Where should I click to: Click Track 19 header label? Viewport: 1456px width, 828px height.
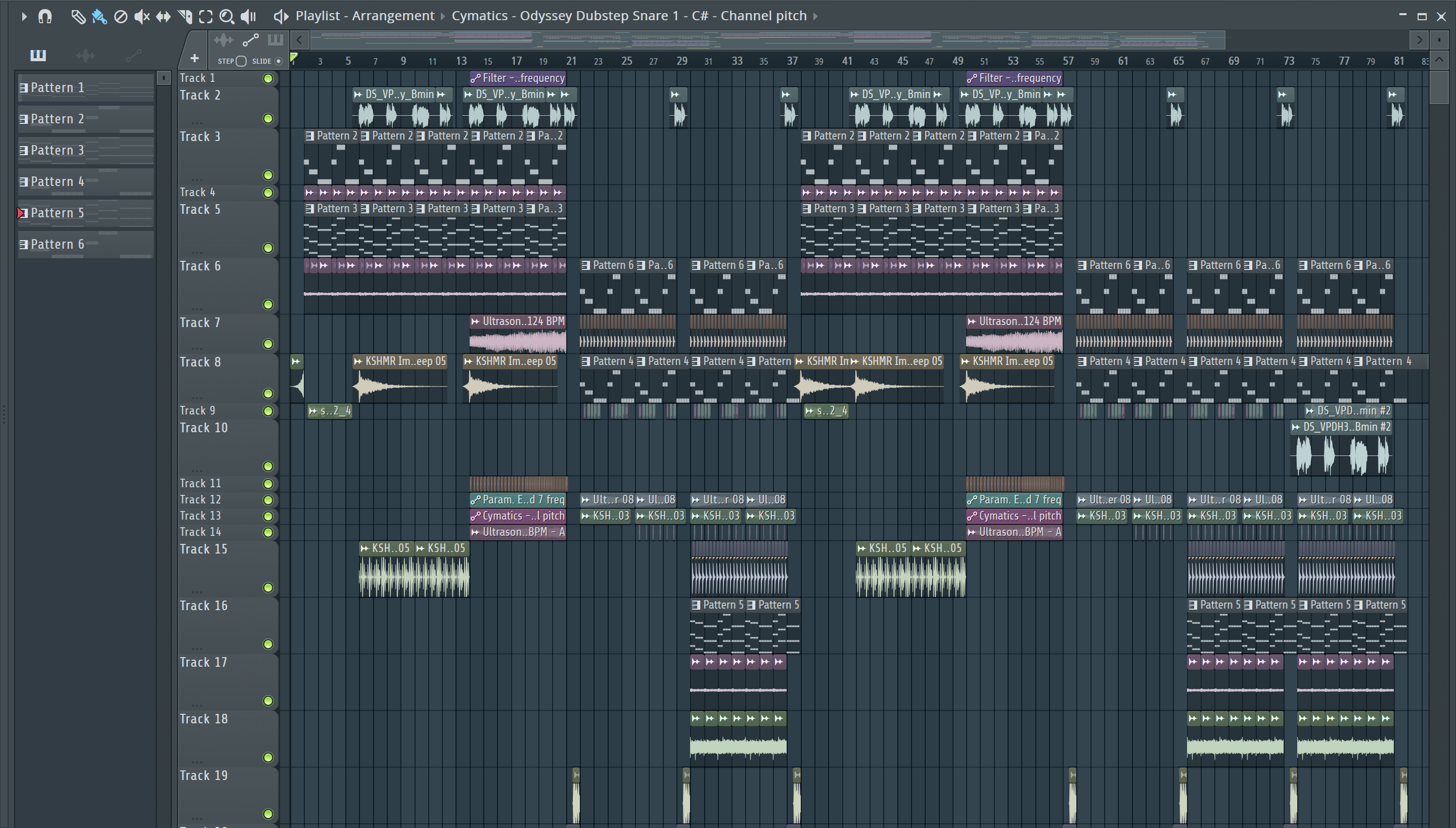coord(204,775)
